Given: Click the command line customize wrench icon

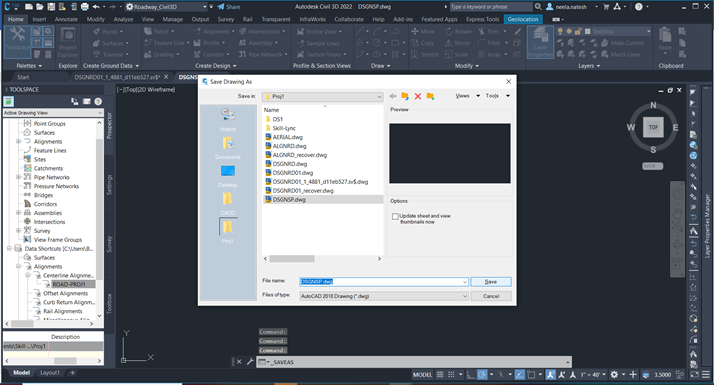Looking at the screenshot, I should tap(250, 362).
